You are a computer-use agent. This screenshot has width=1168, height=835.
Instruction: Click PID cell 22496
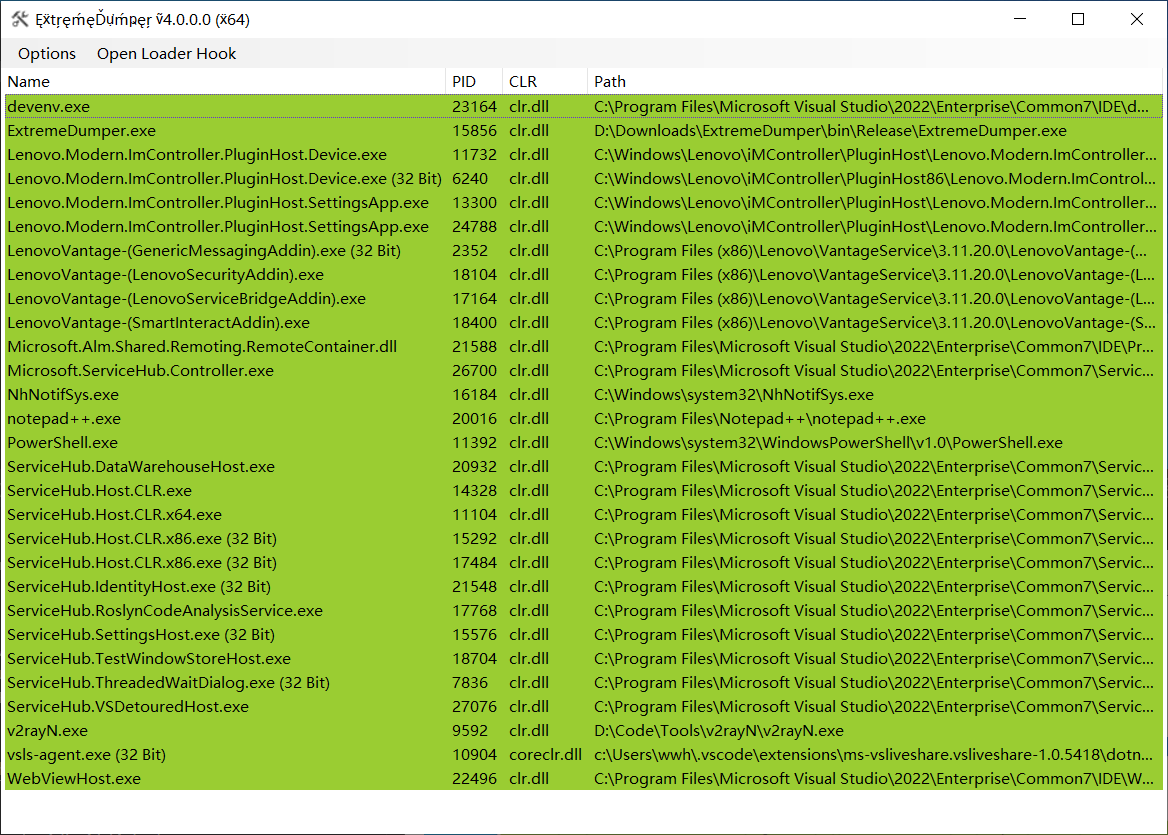coord(474,778)
